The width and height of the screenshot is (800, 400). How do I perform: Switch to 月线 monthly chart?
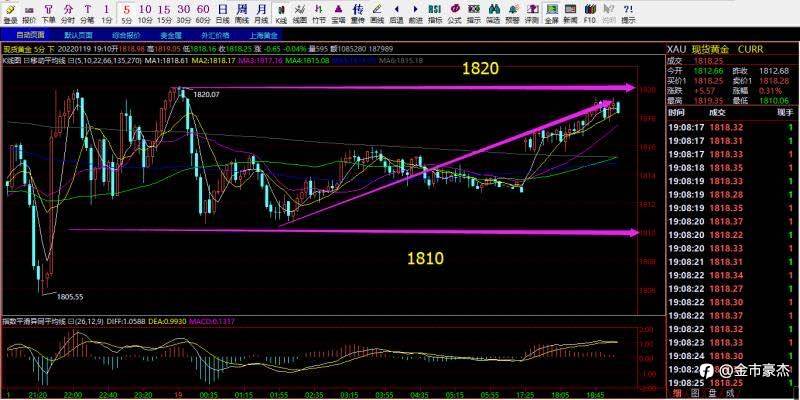tap(261, 14)
